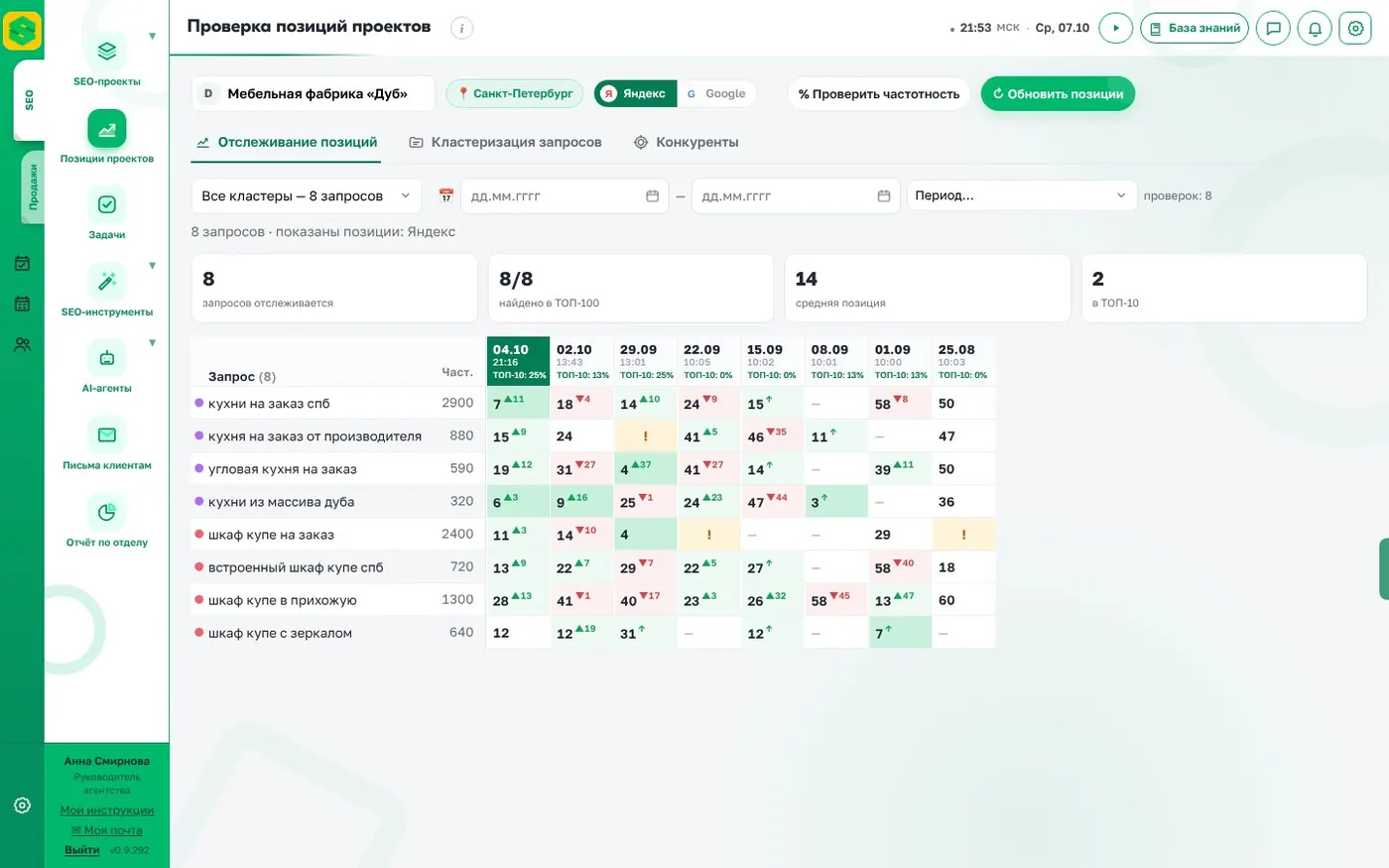Screen dimensions: 1389x868
Task: Select the Продажи vertical tab
Action: [x=33, y=187]
